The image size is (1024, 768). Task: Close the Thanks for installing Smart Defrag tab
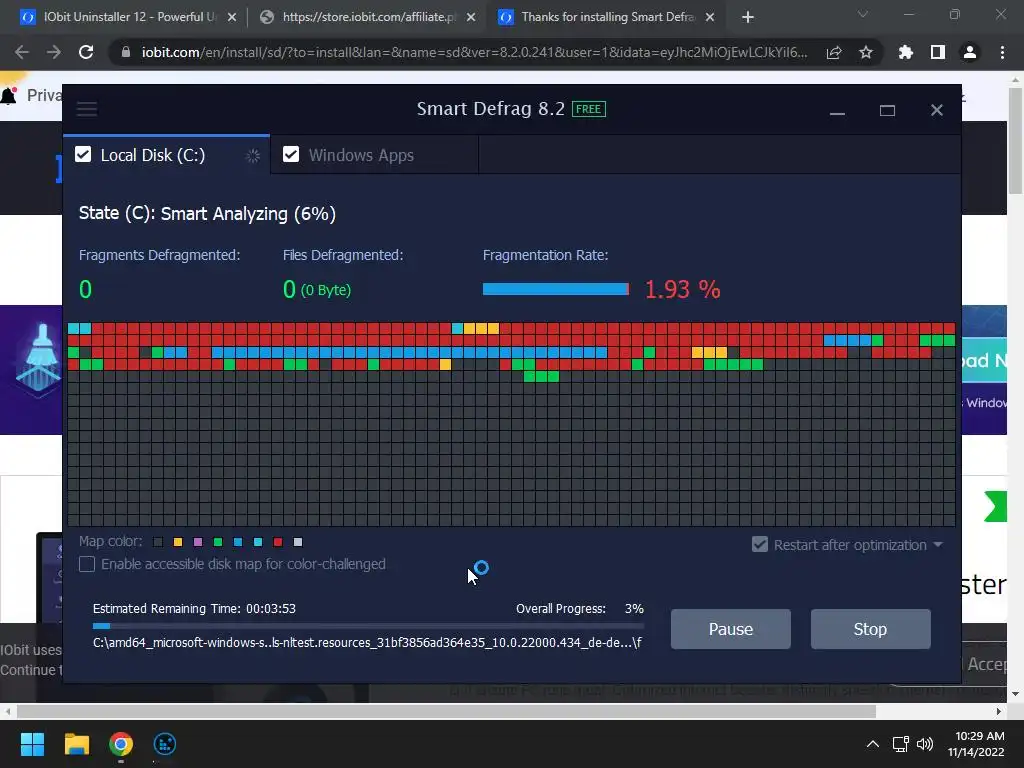click(710, 18)
